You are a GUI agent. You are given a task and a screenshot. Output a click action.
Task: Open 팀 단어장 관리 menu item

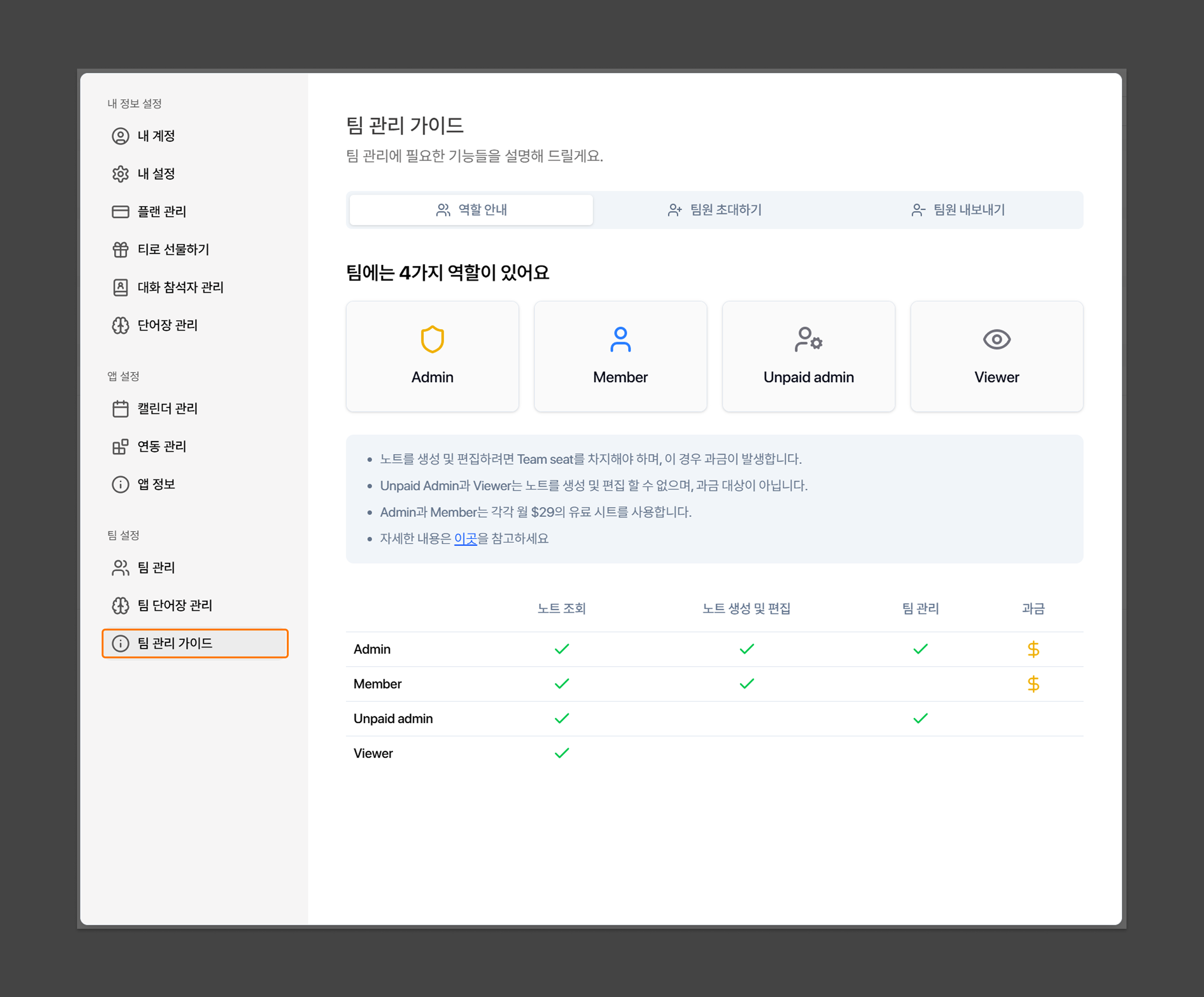click(175, 605)
